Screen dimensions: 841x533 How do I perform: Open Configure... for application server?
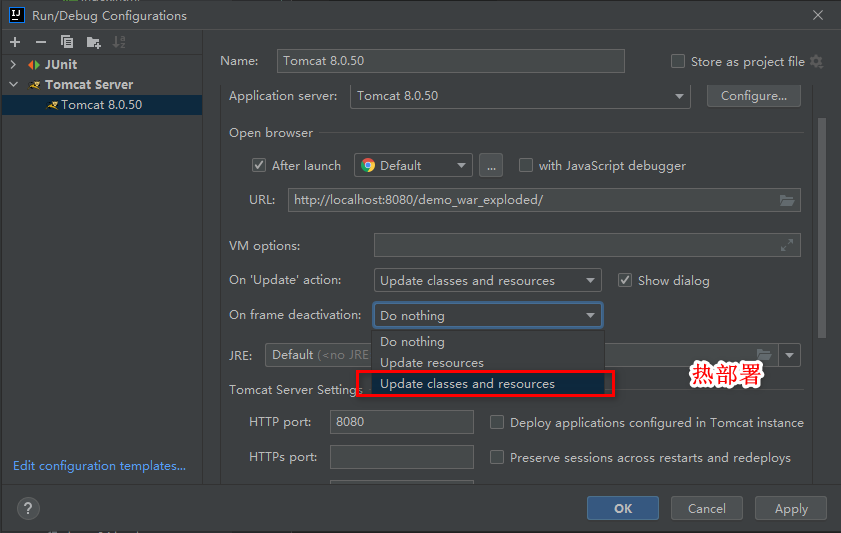[754, 96]
